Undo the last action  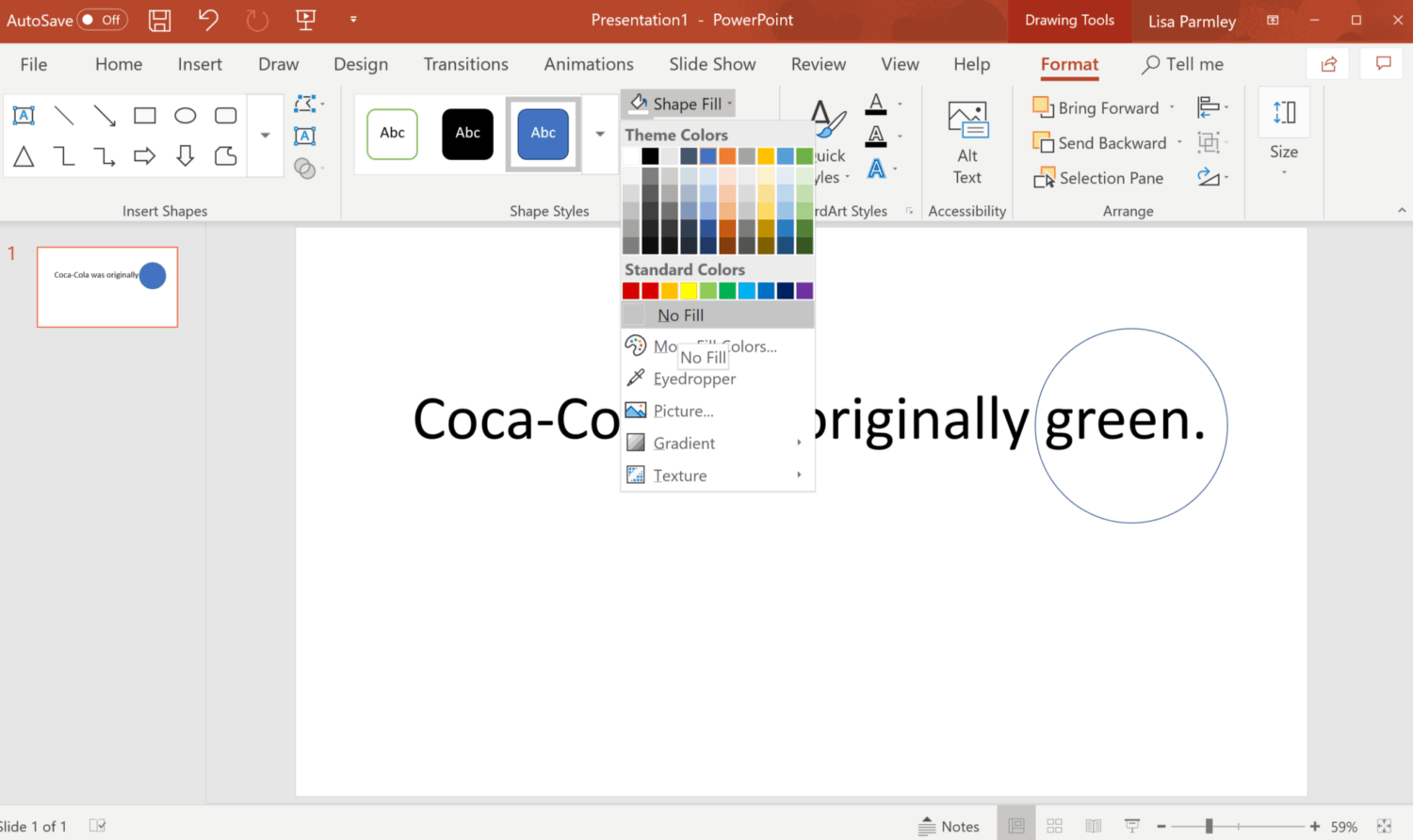(208, 20)
